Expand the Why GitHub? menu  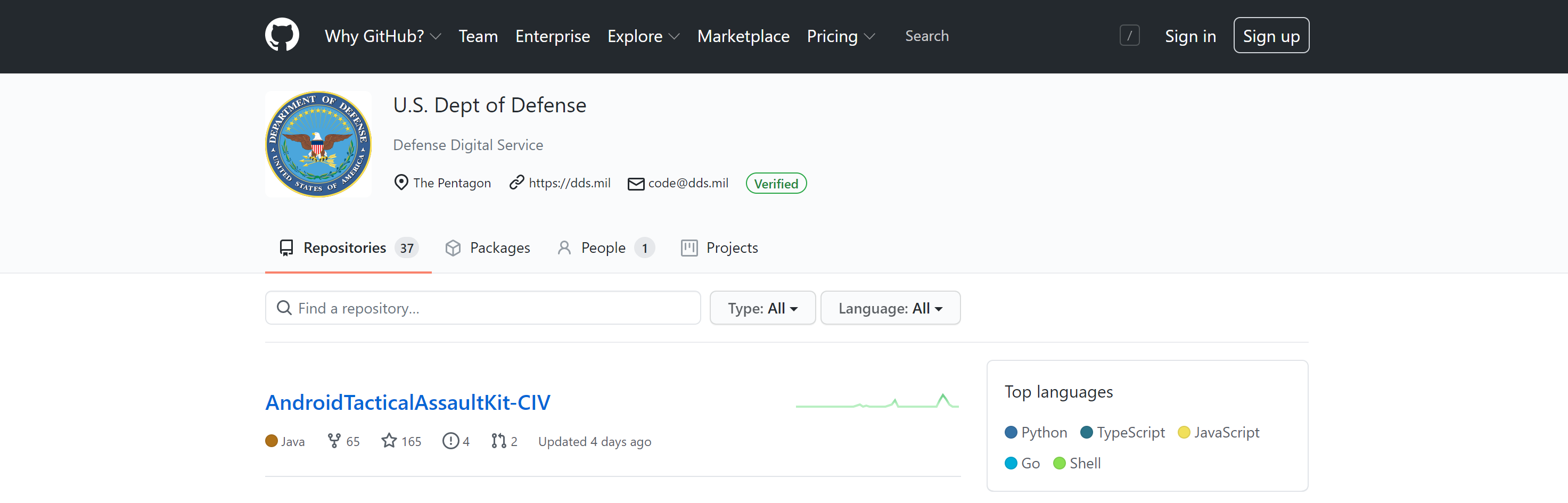(x=383, y=37)
